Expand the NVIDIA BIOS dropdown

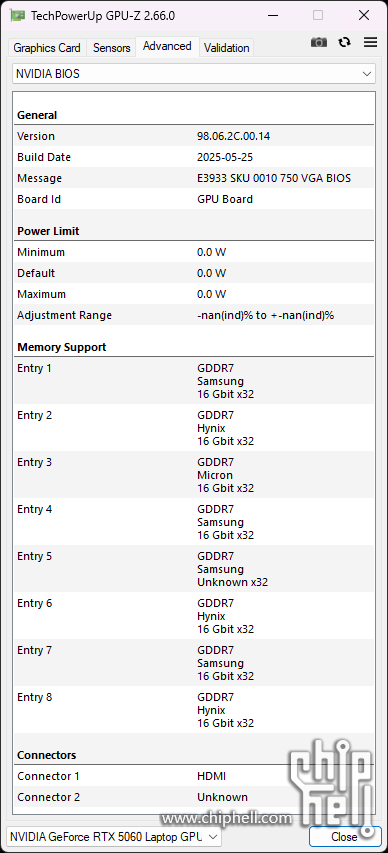coord(194,74)
